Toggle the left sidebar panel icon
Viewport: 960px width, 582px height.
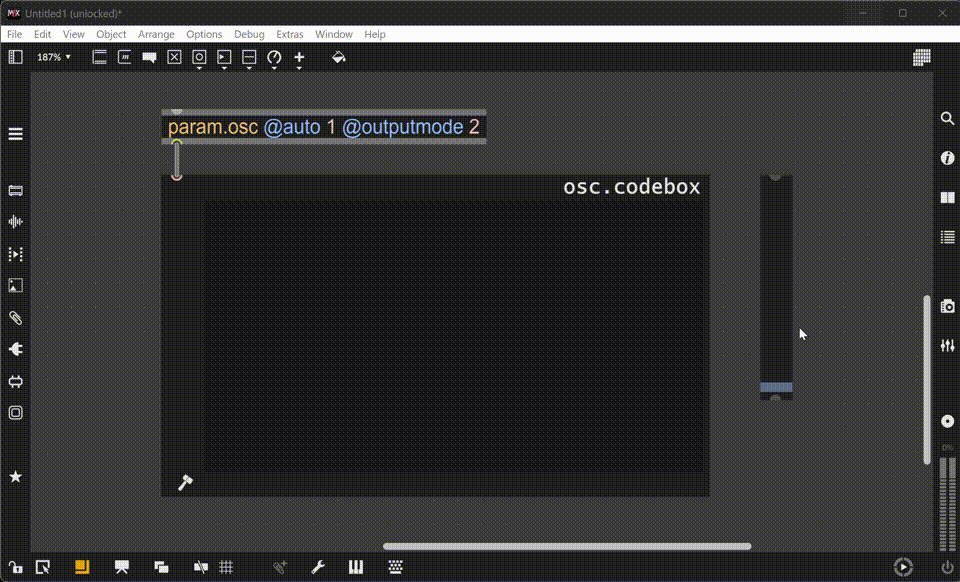(15, 57)
